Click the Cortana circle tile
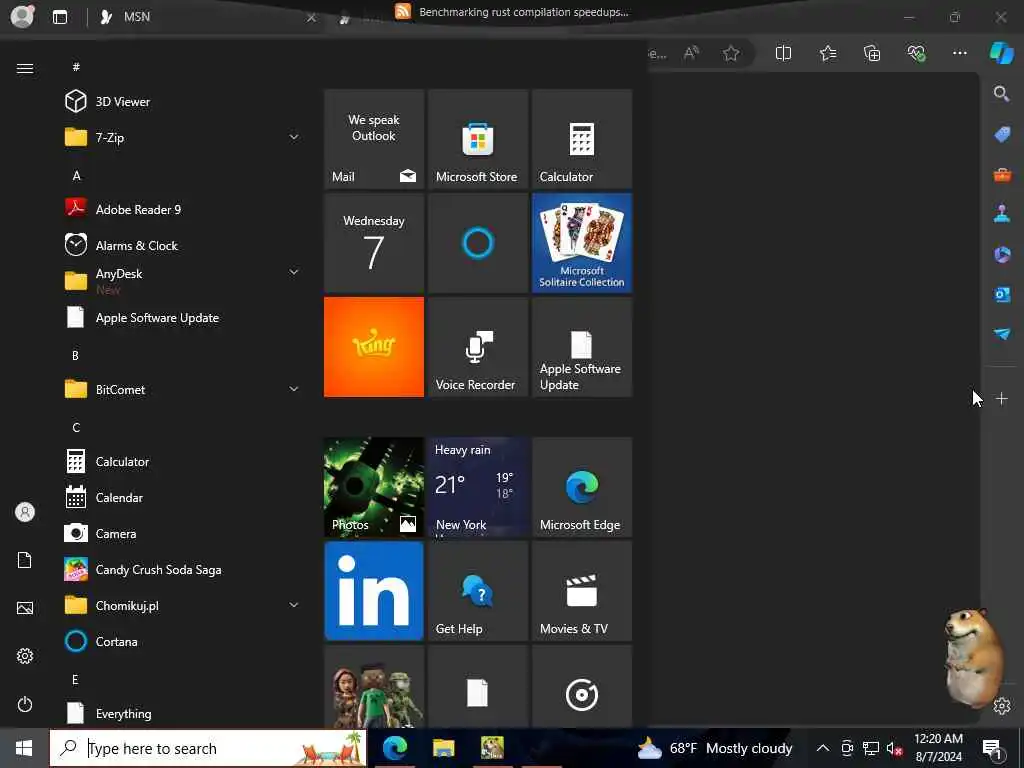Image resolution: width=1024 pixels, height=768 pixels. point(477,243)
